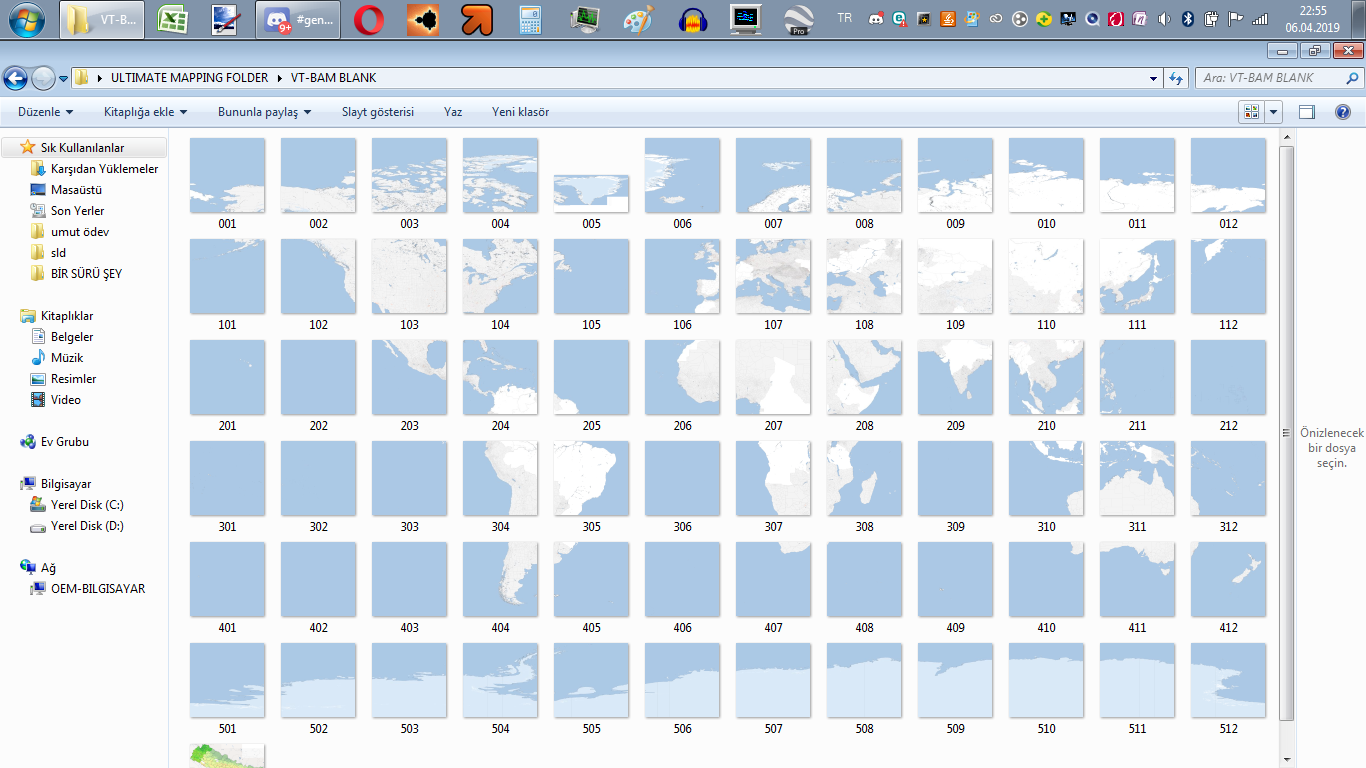Change view with the view icon
The image size is (1366, 768).
(x=1251, y=112)
